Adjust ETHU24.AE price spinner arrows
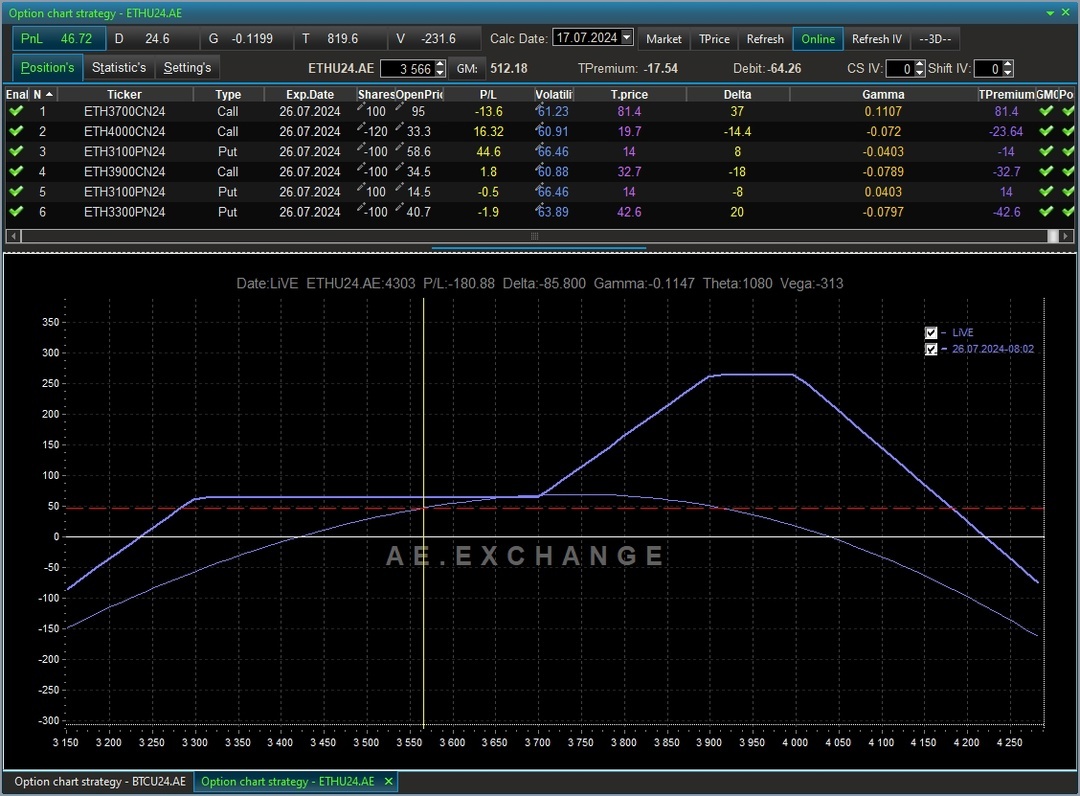 coord(440,68)
